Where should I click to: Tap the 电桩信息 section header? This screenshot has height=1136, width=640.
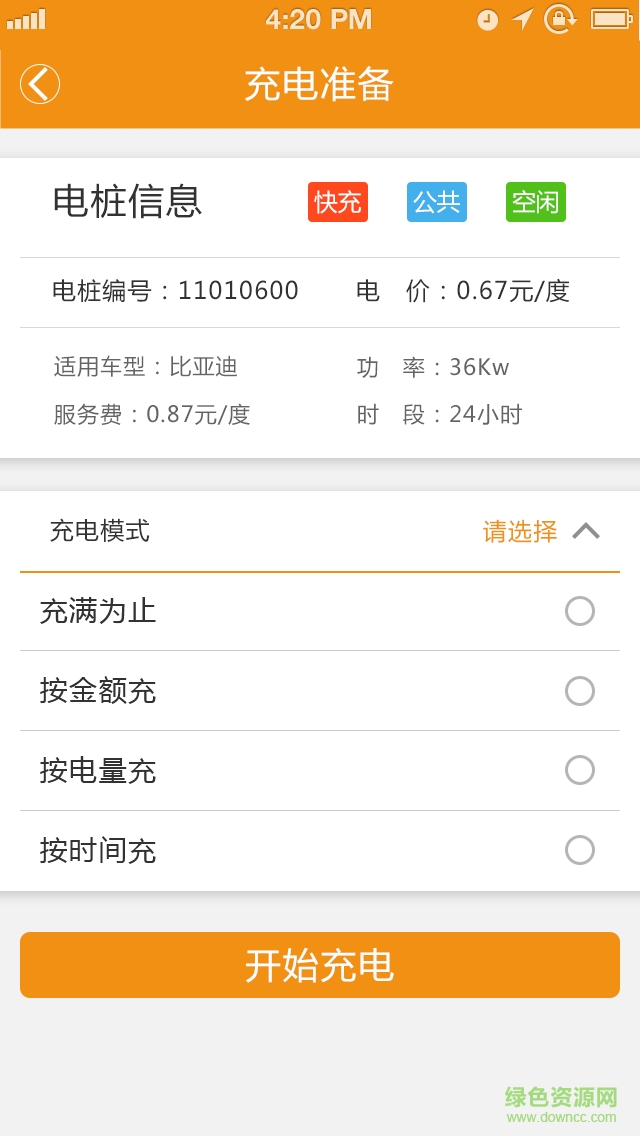click(128, 202)
